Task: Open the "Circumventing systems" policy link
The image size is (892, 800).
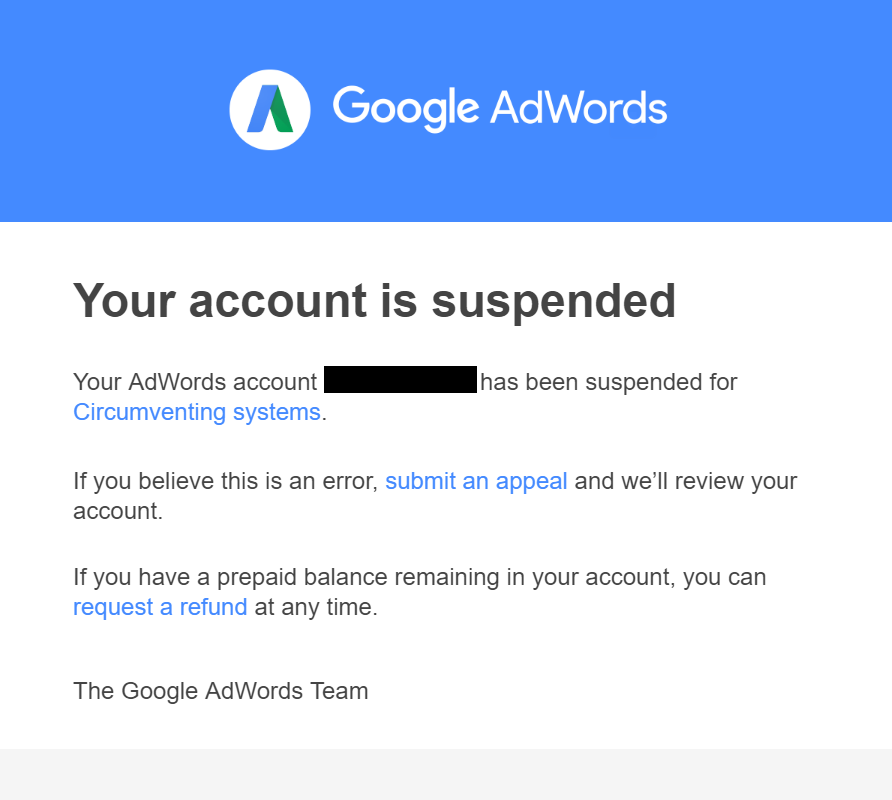Action: [197, 412]
